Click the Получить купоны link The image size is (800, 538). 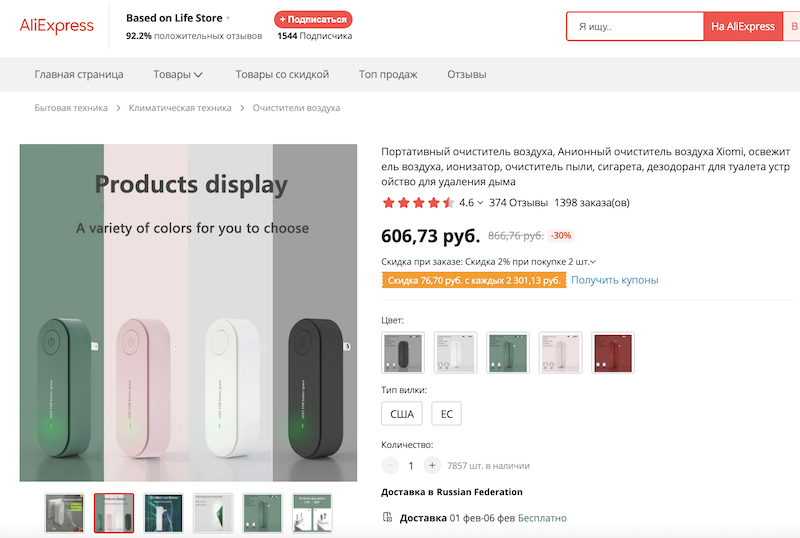(614, 280)
